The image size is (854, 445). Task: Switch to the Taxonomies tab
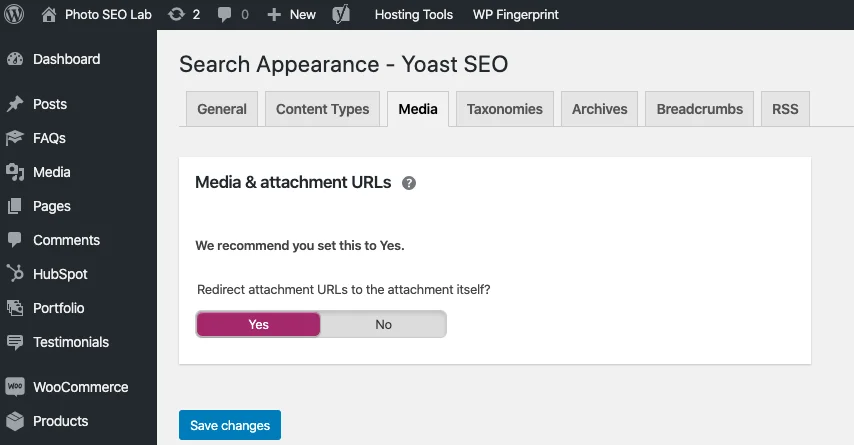pos(504,109)
